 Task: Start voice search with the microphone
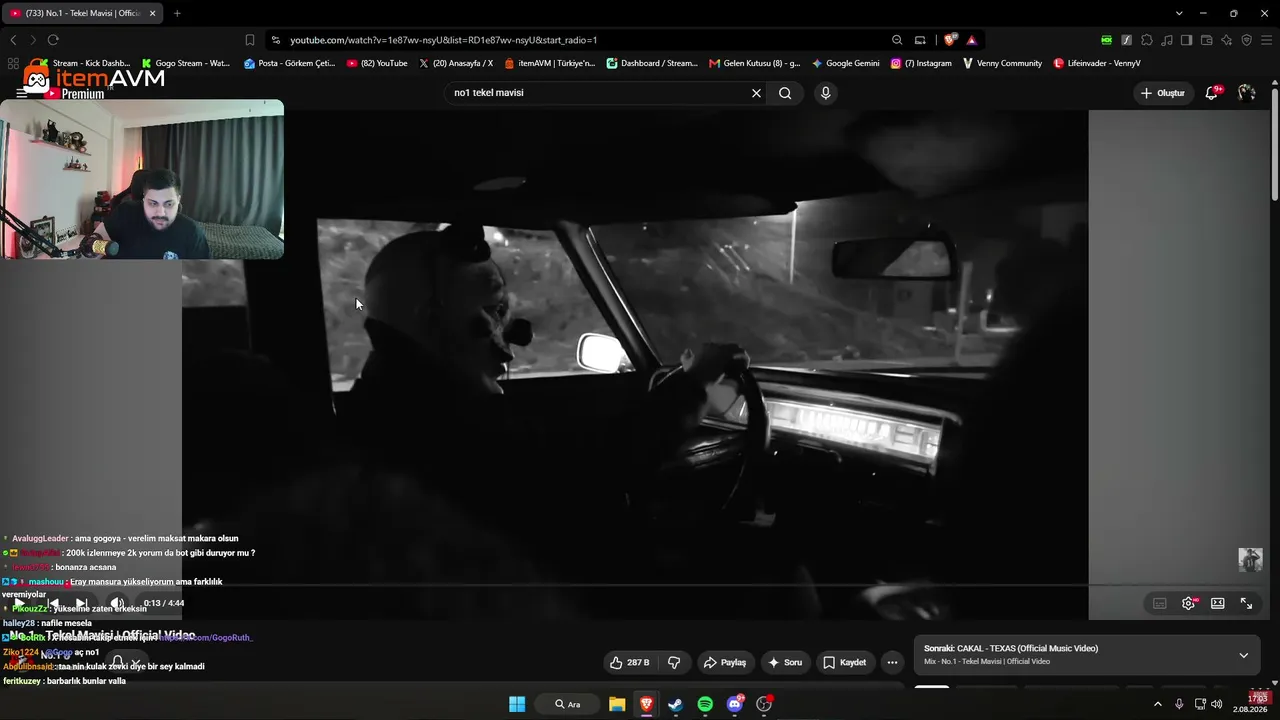pos(825,93)
